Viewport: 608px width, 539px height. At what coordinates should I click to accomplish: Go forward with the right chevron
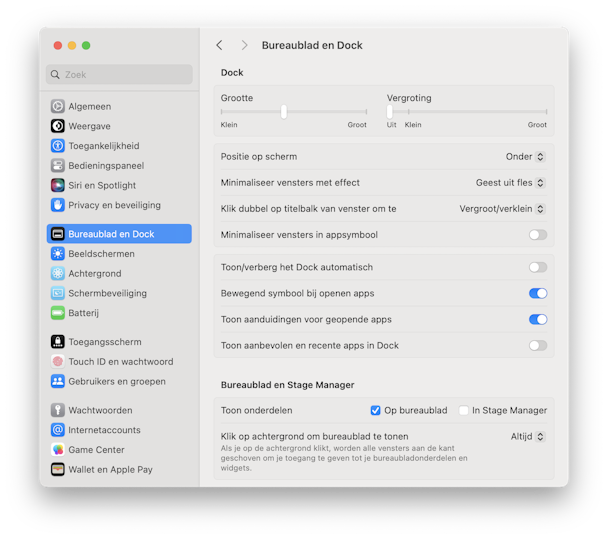pos(244,45)
